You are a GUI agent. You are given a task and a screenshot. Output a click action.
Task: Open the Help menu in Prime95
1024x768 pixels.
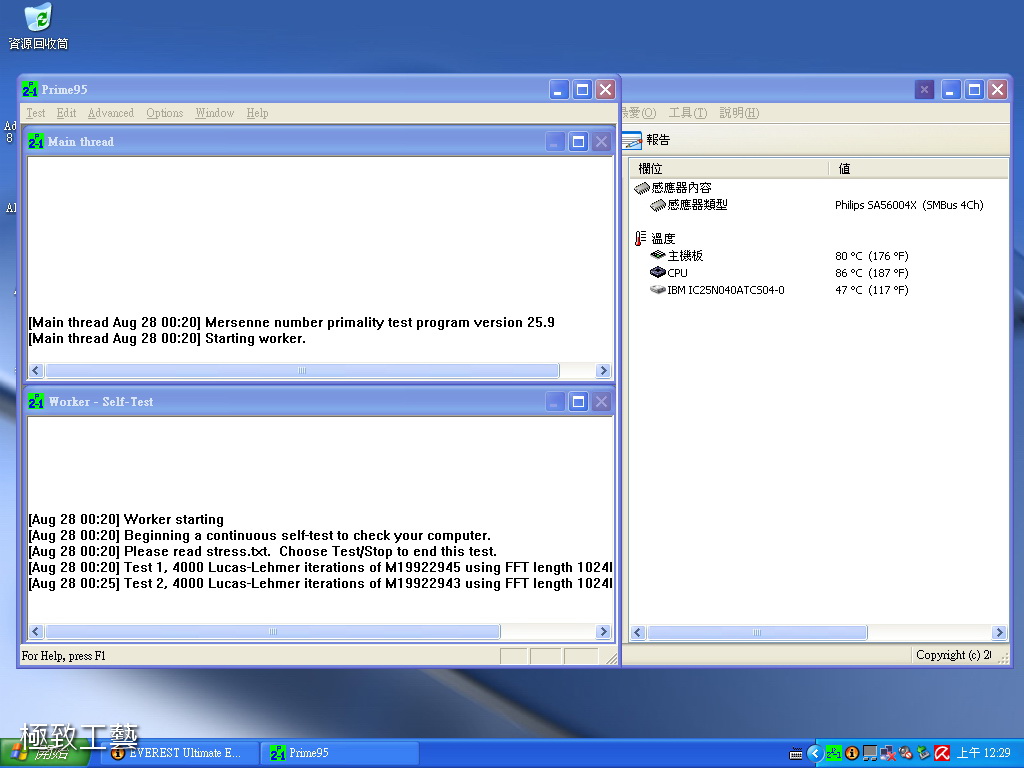[x=257, y=113]
